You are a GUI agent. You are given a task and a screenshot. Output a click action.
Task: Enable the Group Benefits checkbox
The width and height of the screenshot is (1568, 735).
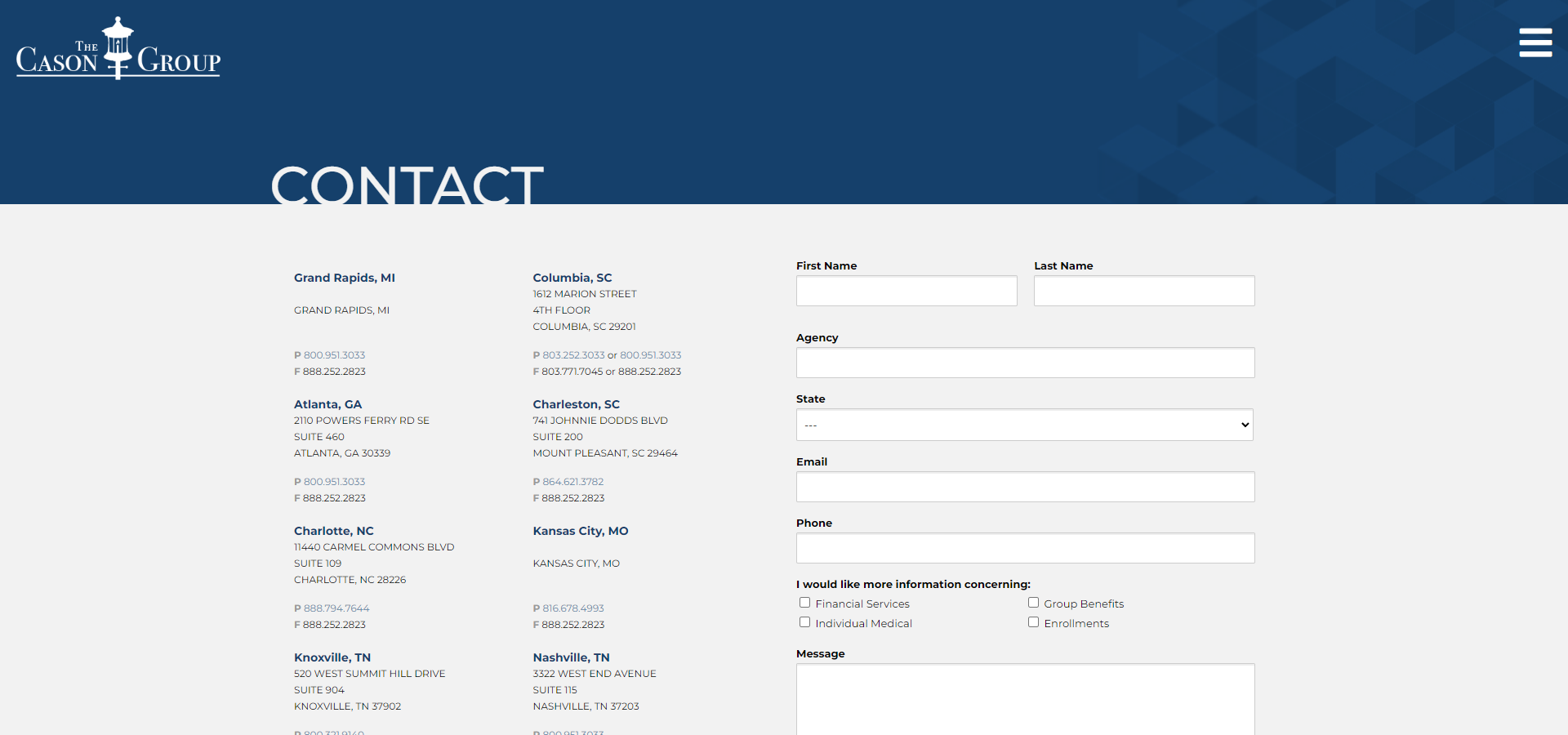1033,603
